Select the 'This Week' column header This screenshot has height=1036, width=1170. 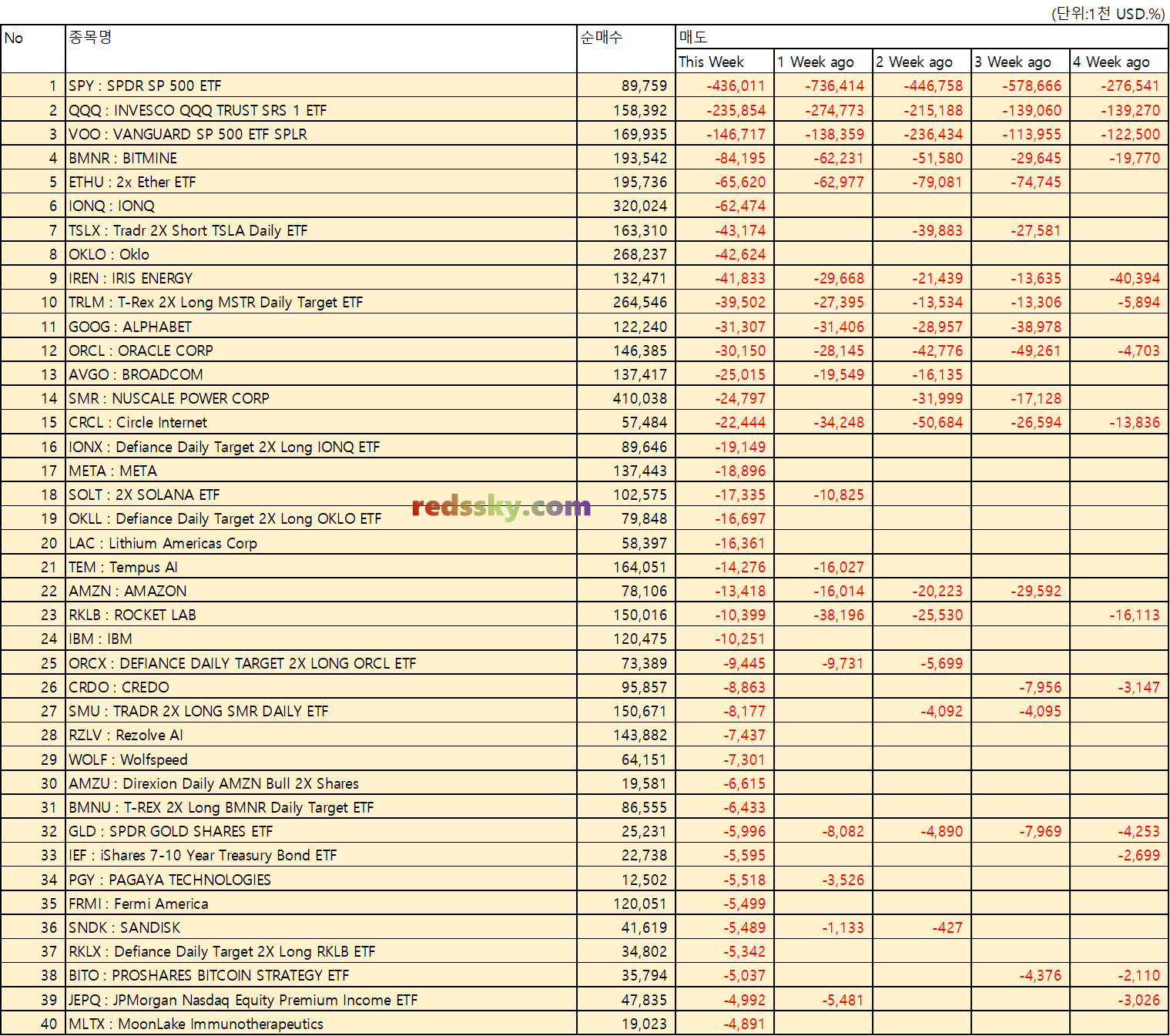coord(725,62)
